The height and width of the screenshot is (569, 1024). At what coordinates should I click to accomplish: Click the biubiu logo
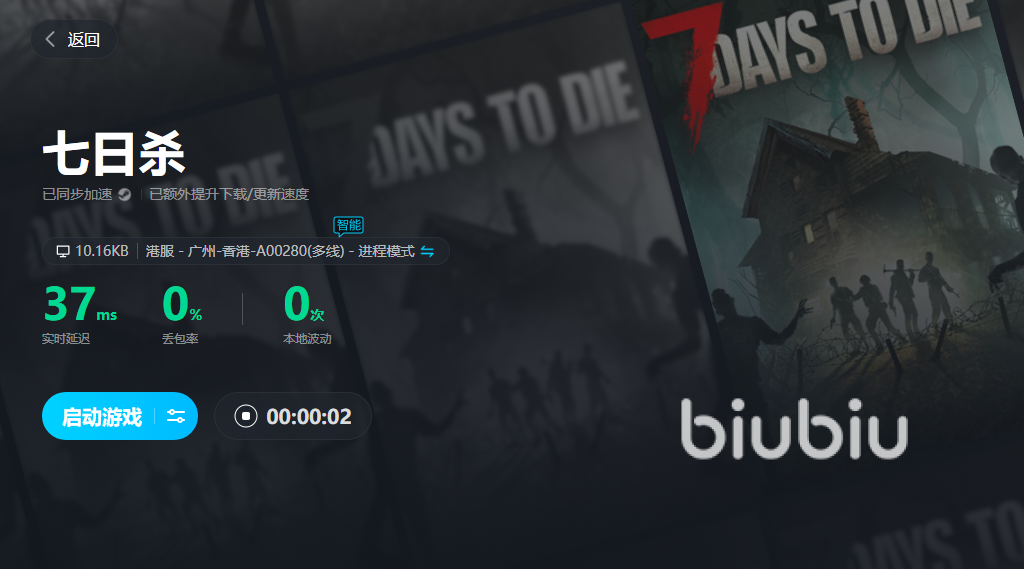(794, 429)
